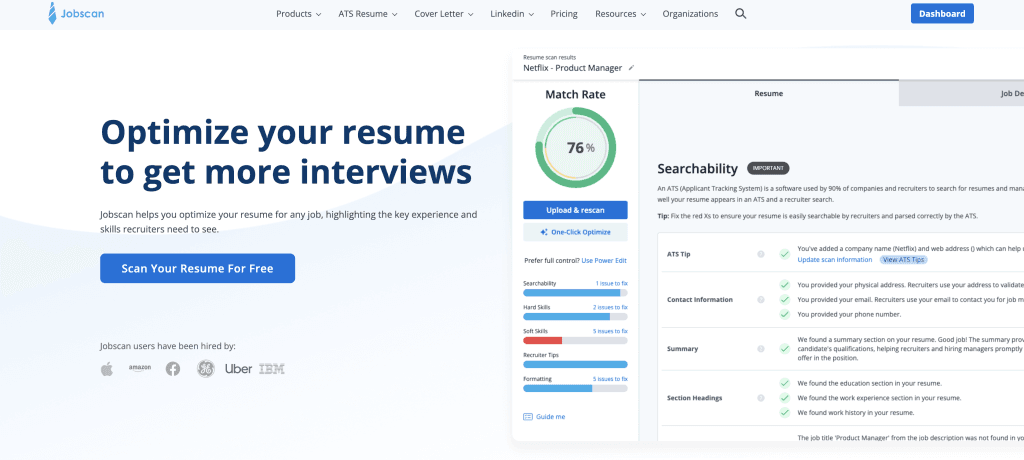Open the Organizations page
Screen dimensions: 1024x460
click(690, 14)
